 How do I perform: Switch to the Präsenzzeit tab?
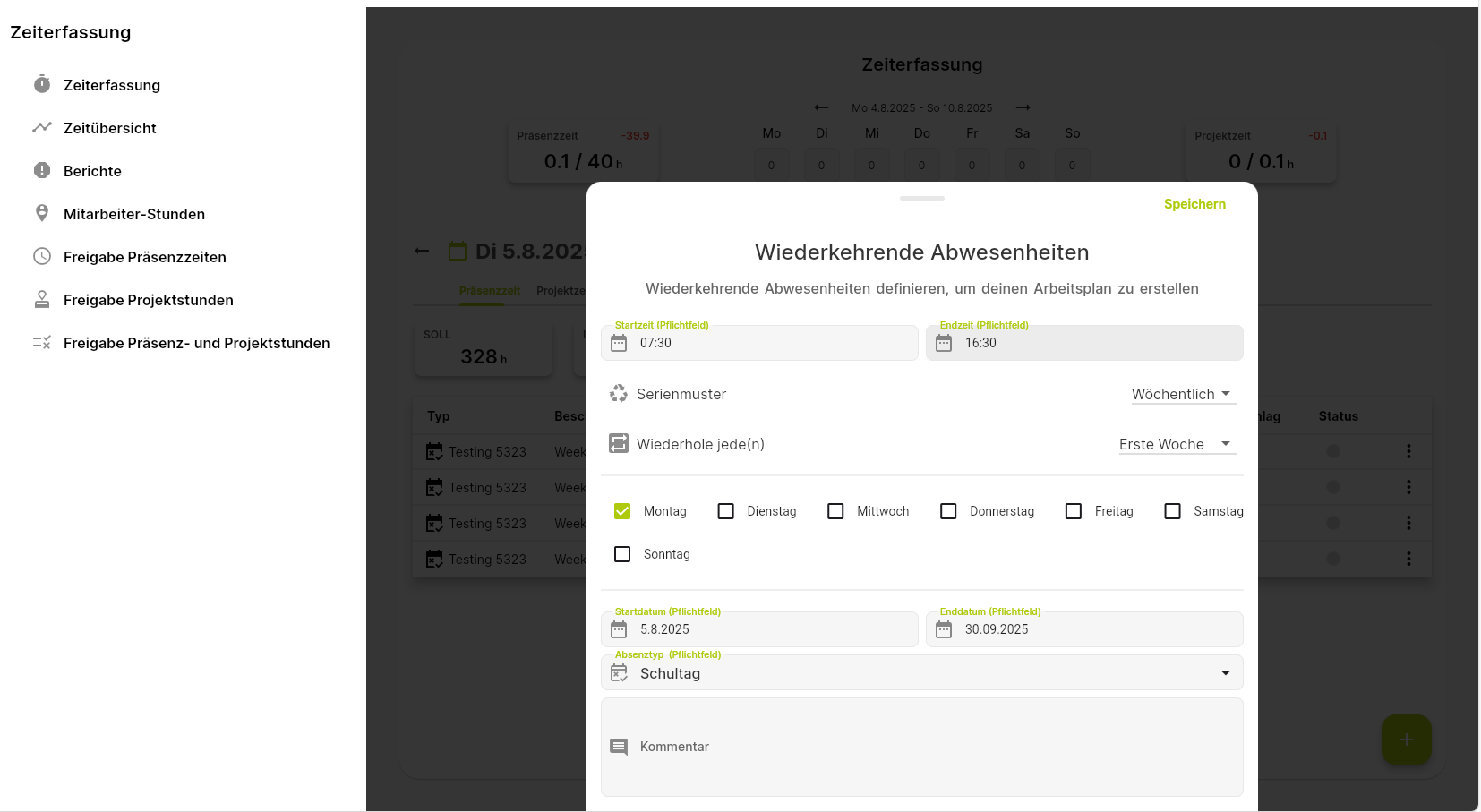click(x=490, y=291)
